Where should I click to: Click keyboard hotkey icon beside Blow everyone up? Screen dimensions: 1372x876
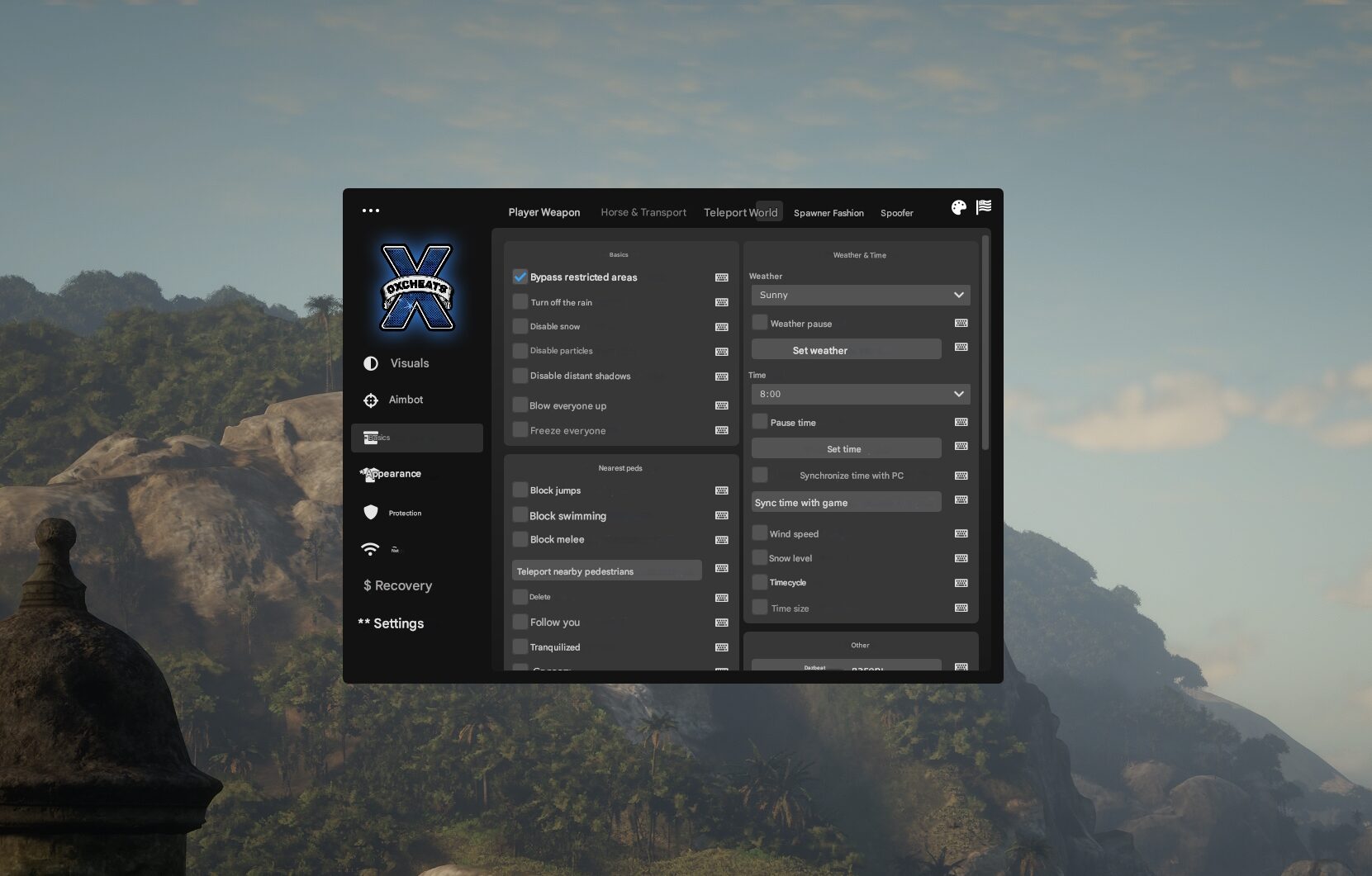(721, 405)
